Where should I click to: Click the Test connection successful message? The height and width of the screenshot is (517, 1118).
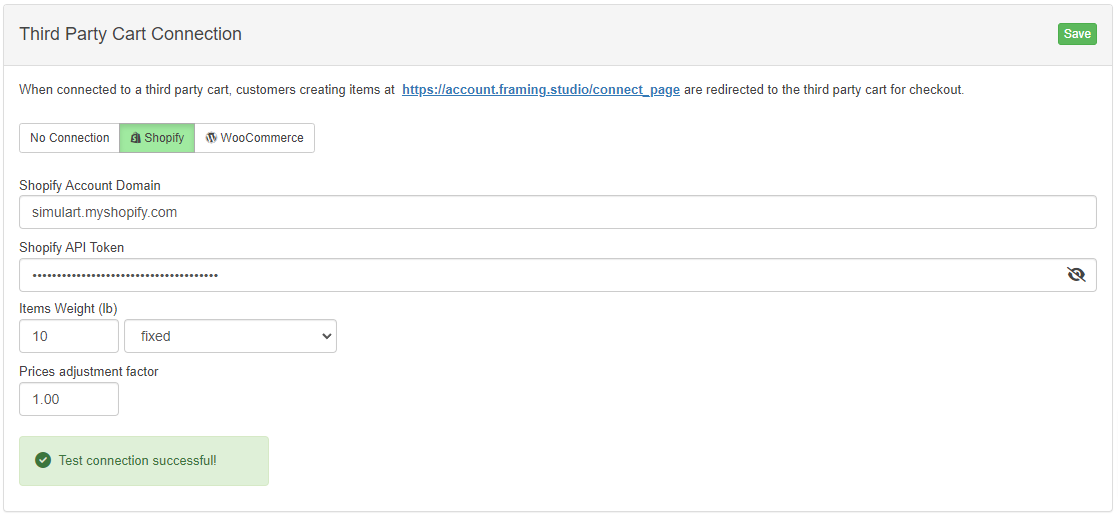[x=144, y=461]
